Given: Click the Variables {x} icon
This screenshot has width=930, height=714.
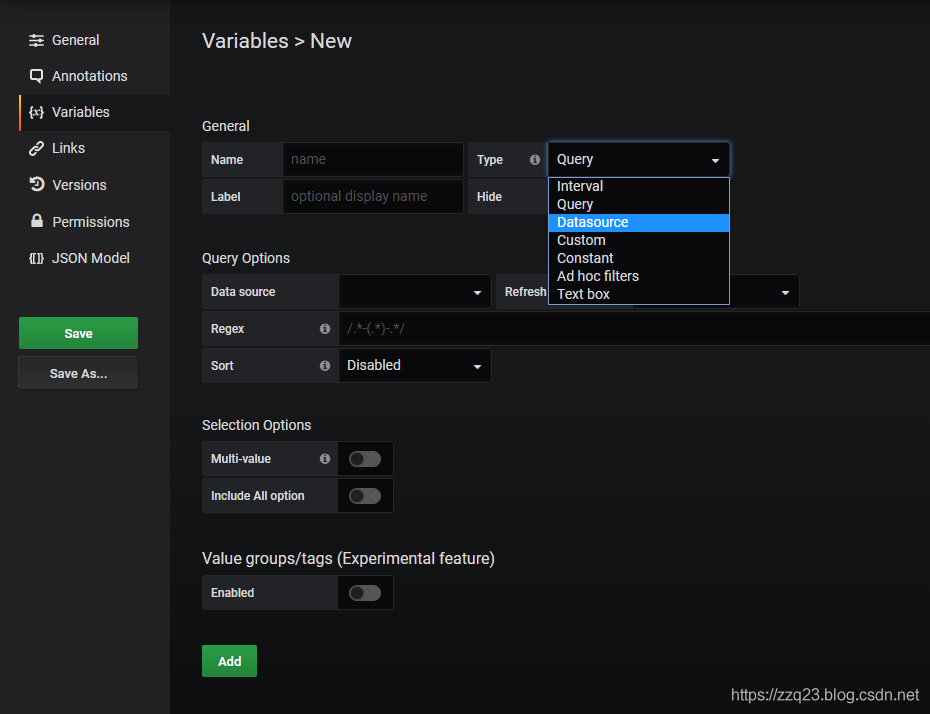Looking at the screenshot, I should [x=36, y=112].
